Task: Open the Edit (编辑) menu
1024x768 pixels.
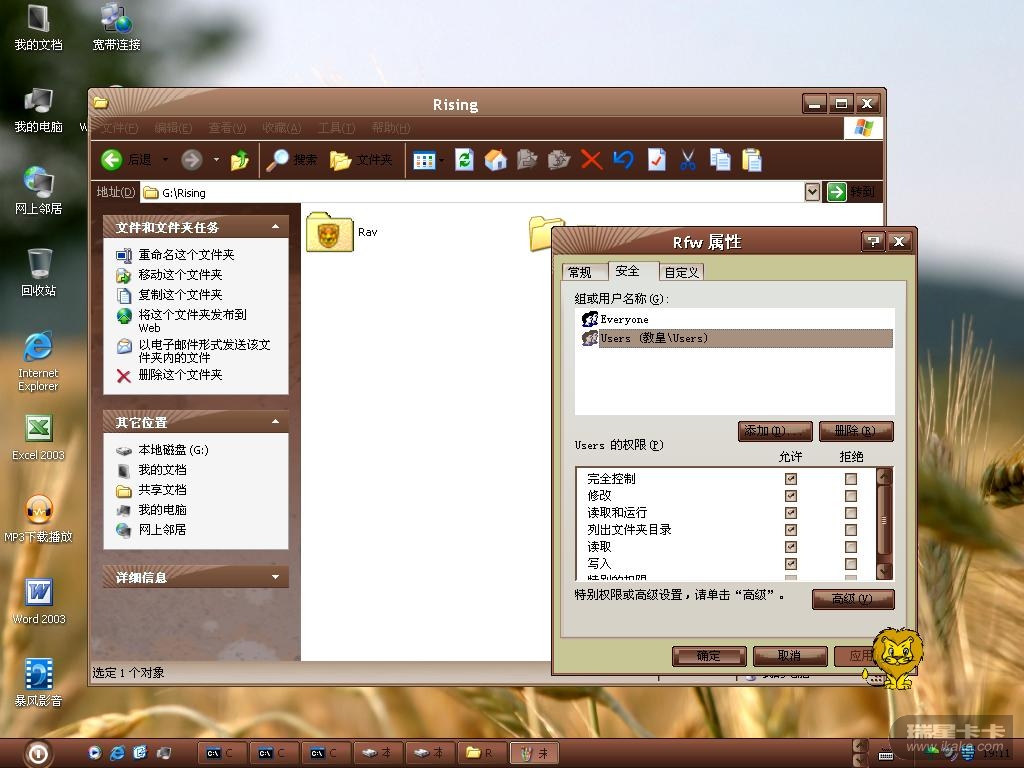Action: pos(173,128)
